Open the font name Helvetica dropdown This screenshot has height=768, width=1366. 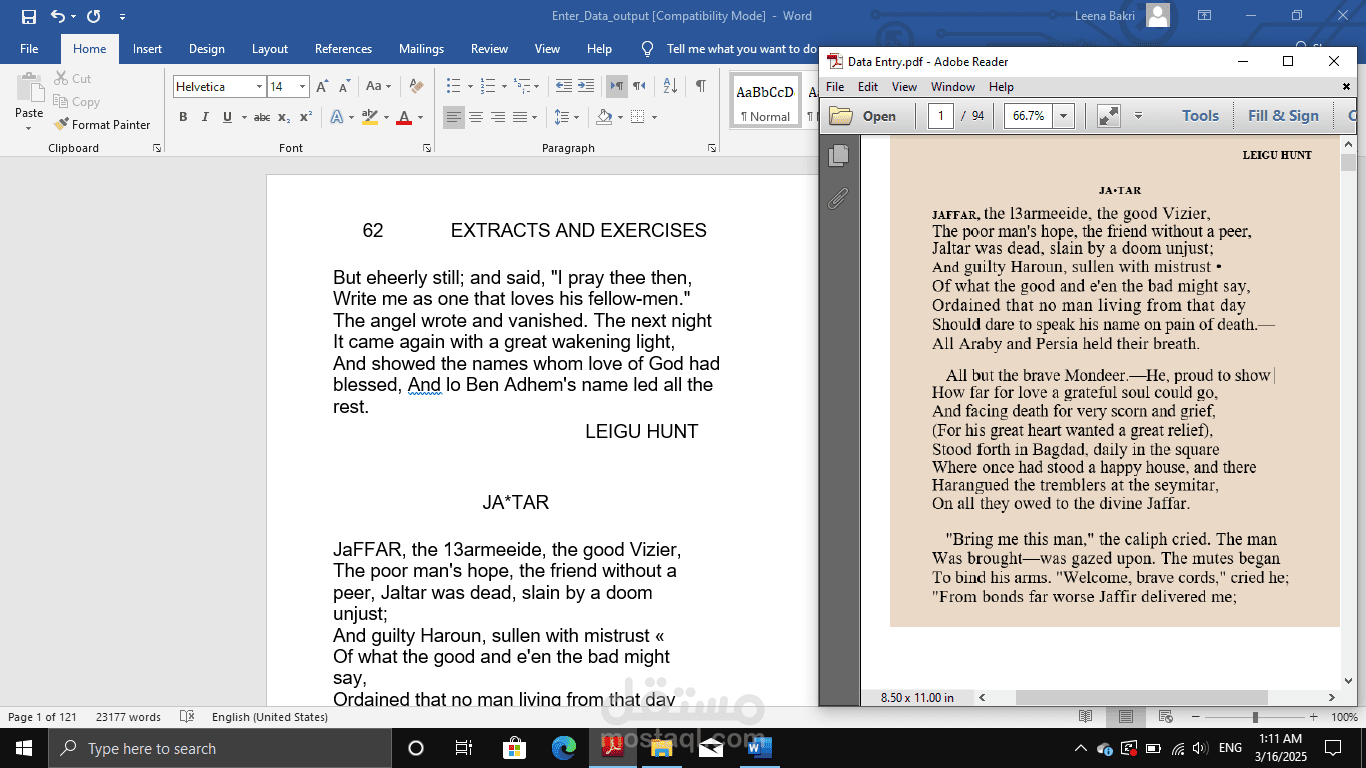click(x=259, y=87)
